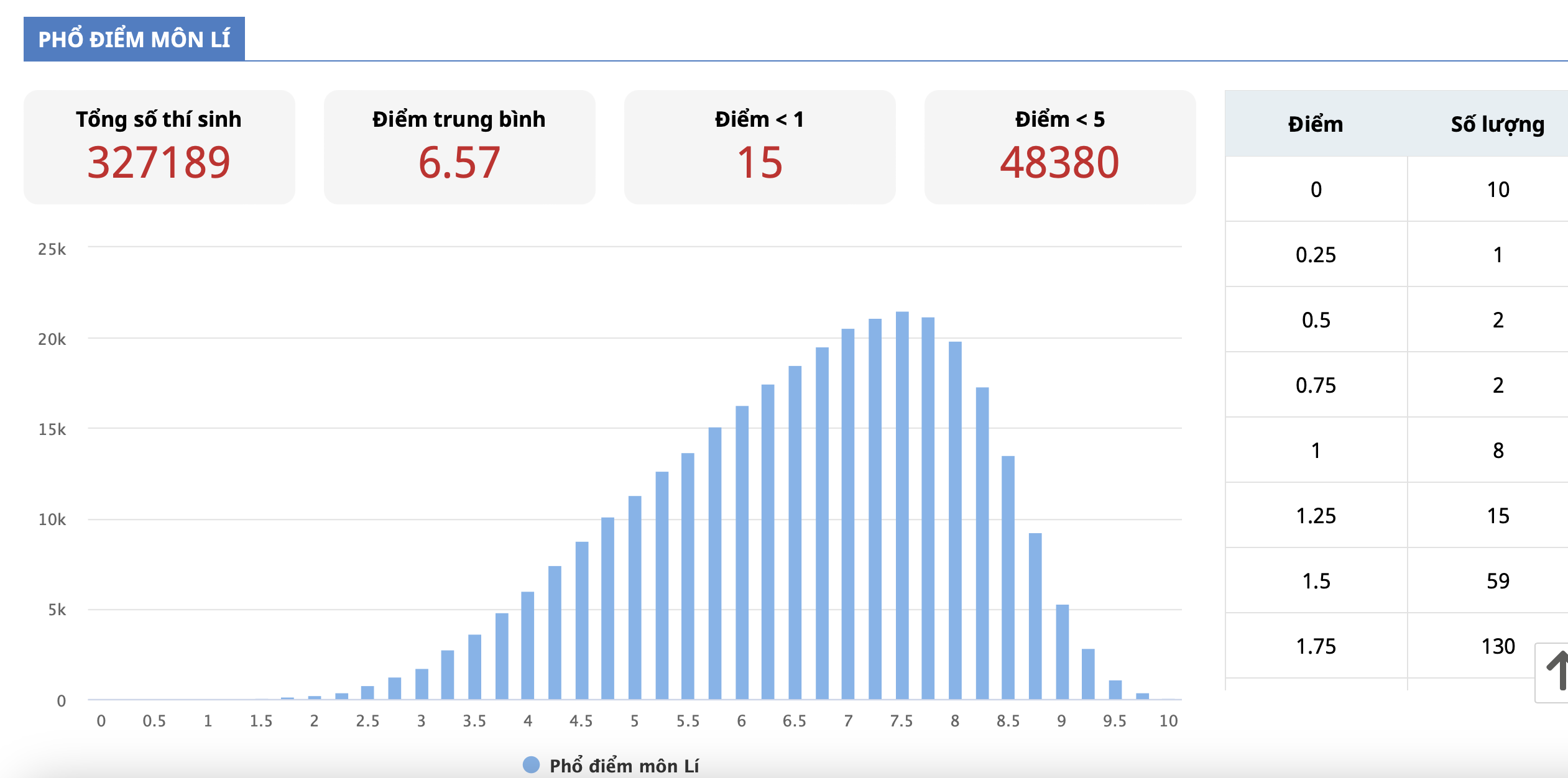The height and width of the screenshot is (778, 1568).
Task: Click the Điểm < 5 stat card
Action: point(1059,147)
